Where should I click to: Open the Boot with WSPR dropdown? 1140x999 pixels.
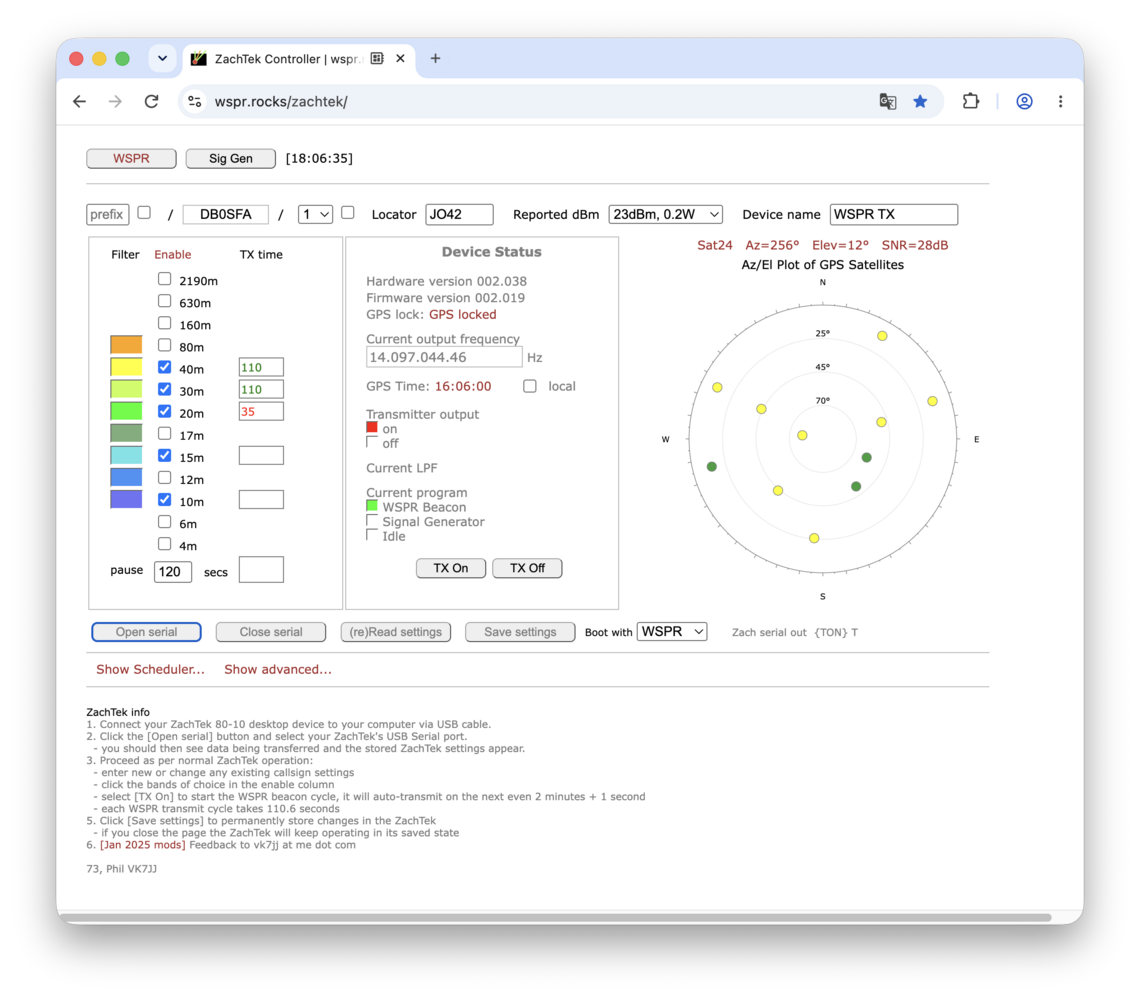672,632
